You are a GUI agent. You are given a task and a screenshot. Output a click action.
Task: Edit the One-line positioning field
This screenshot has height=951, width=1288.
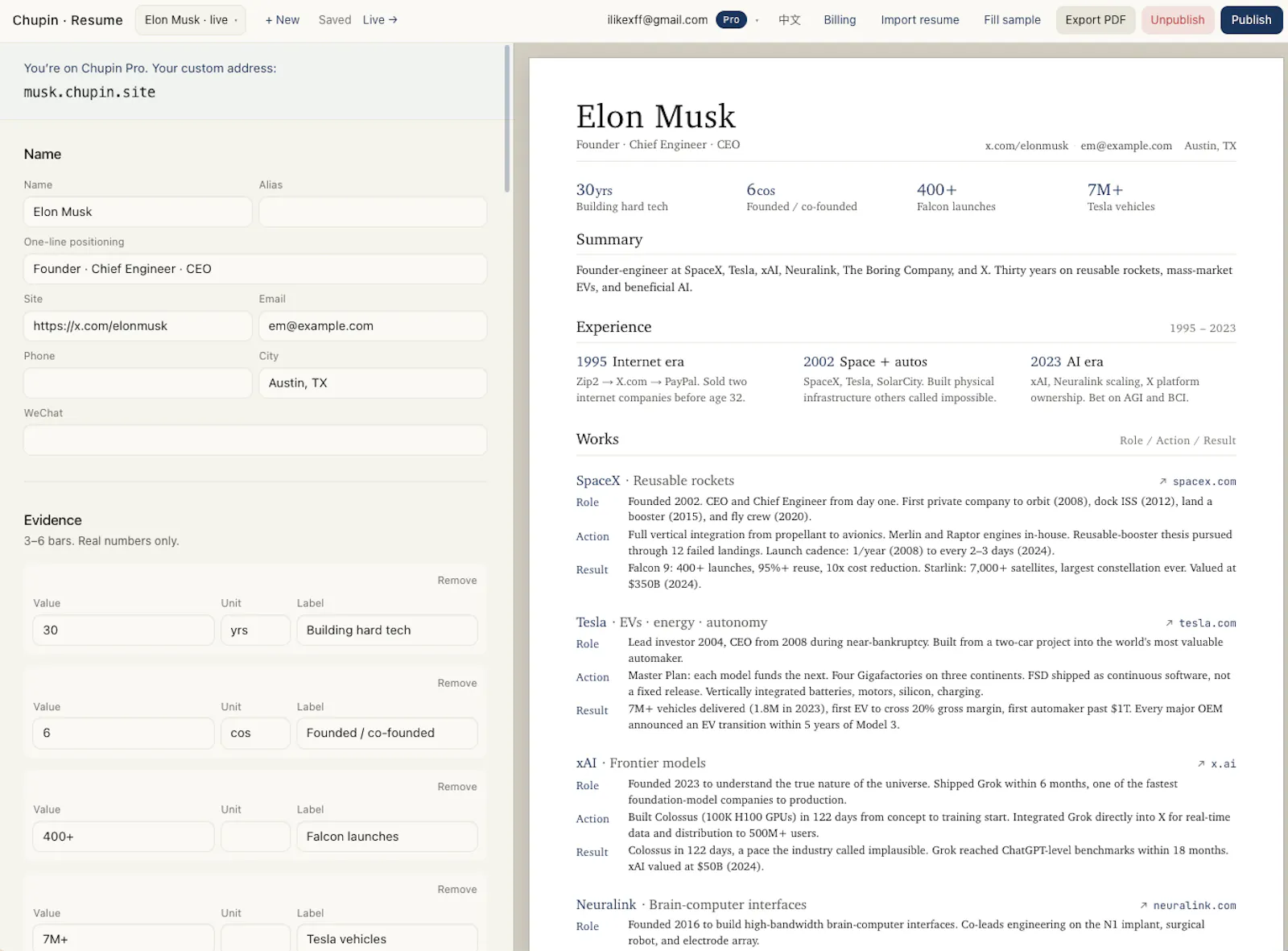pyautogui.click(x=255, y=269)
